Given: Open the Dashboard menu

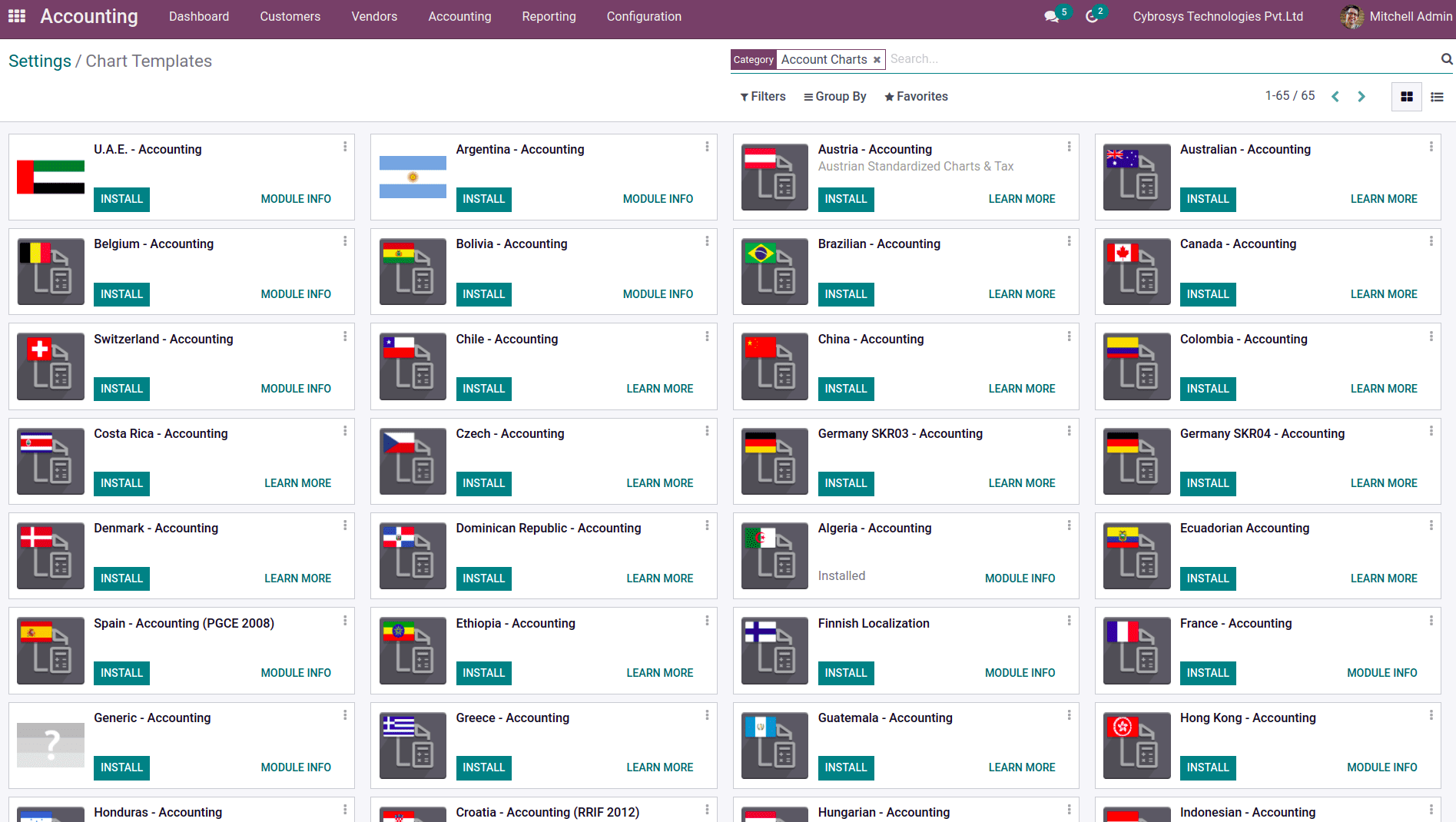Looking at the screenshot, I should click(x=199, y=16).
